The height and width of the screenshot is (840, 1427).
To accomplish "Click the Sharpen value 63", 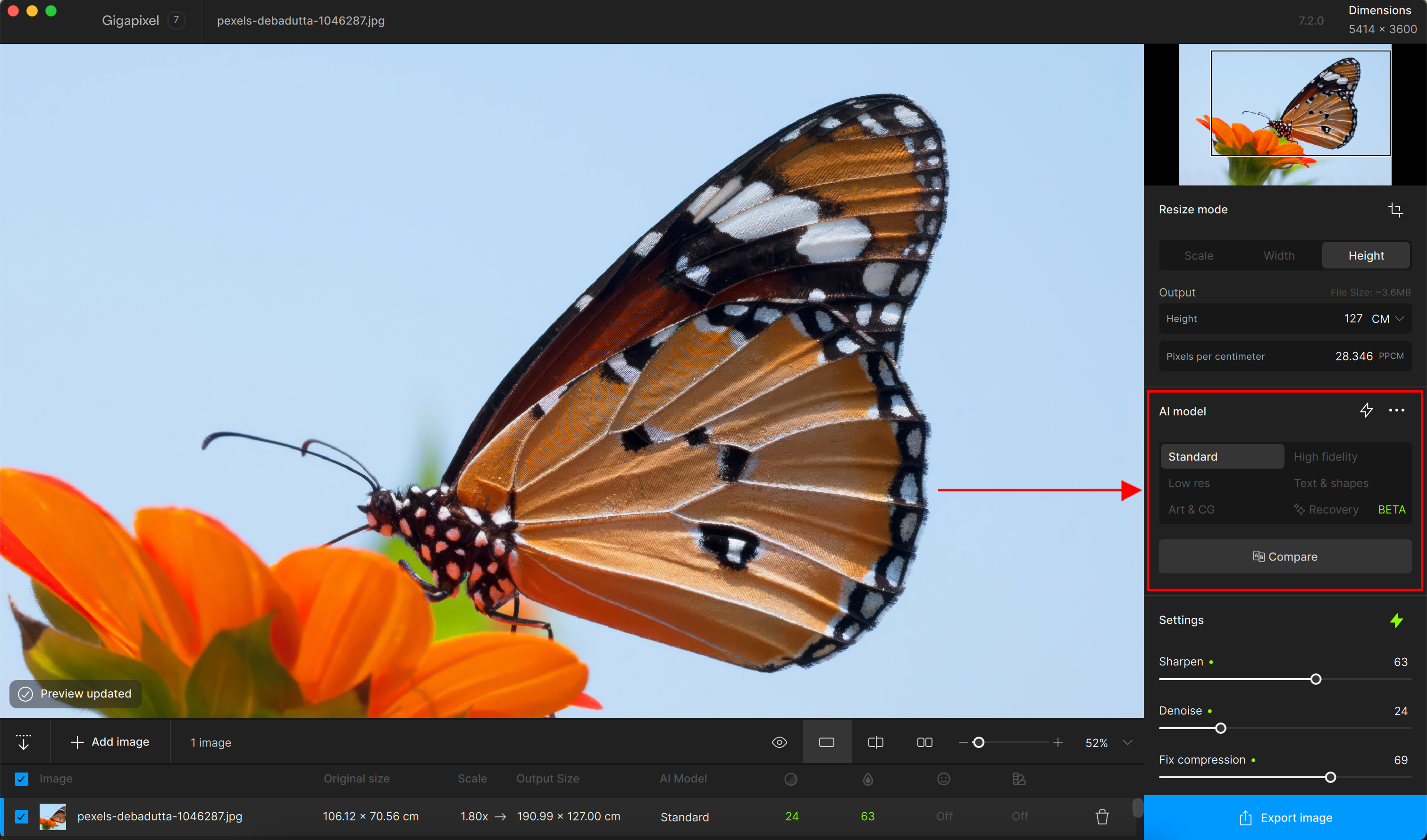I will (1401, 662).
